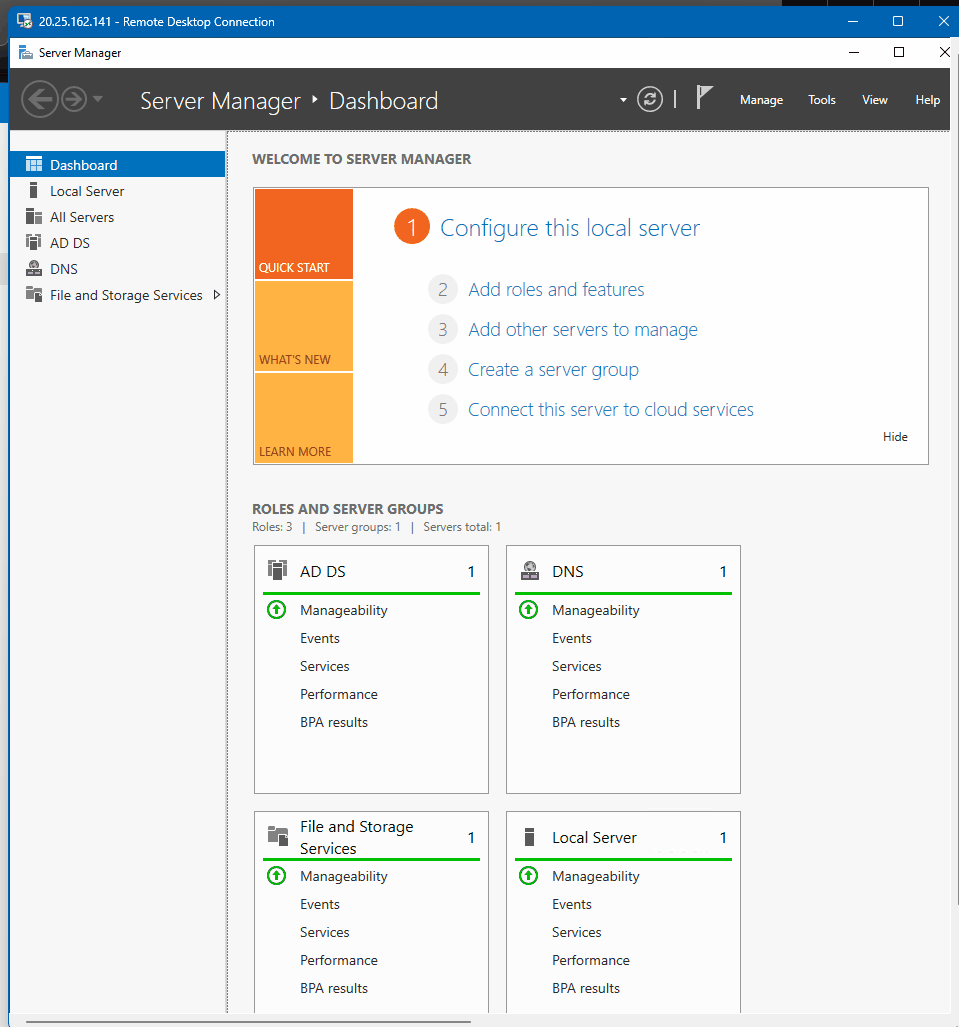
Task: Open the DNS tile title
Action: click(567, 572)
